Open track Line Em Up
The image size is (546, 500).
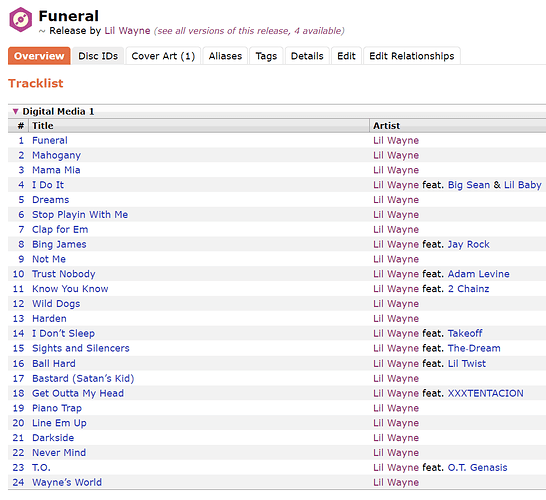[x=59, y=423]
